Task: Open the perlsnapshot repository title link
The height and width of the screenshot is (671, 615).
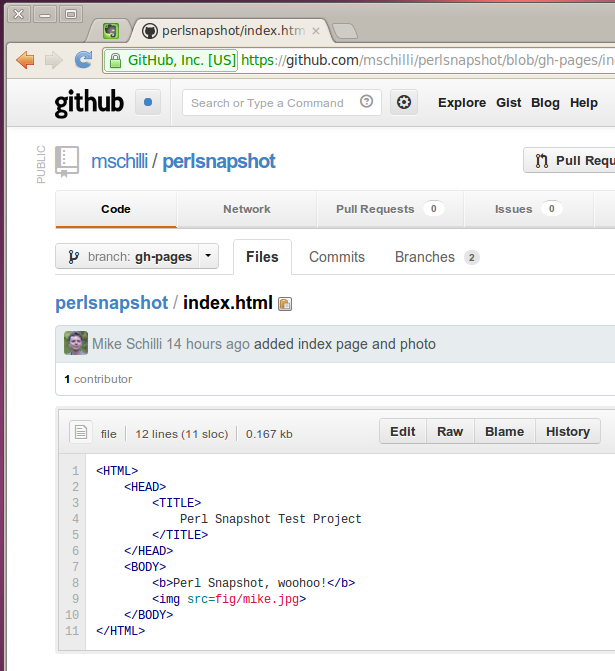Action: (219, 161)
